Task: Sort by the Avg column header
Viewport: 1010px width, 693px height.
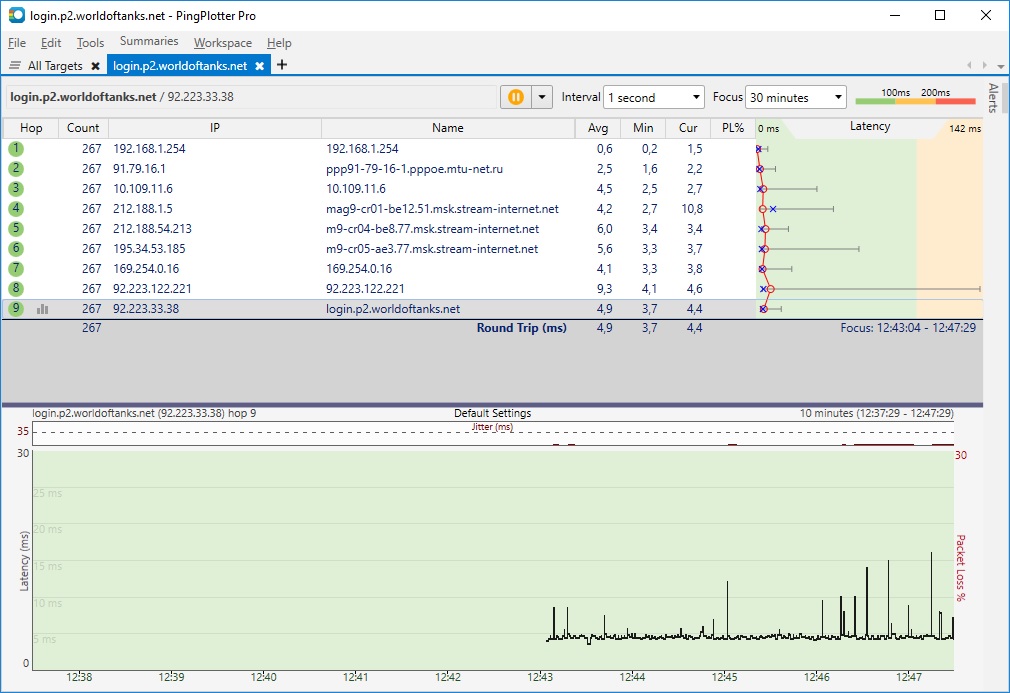Action: coord(597,128)
